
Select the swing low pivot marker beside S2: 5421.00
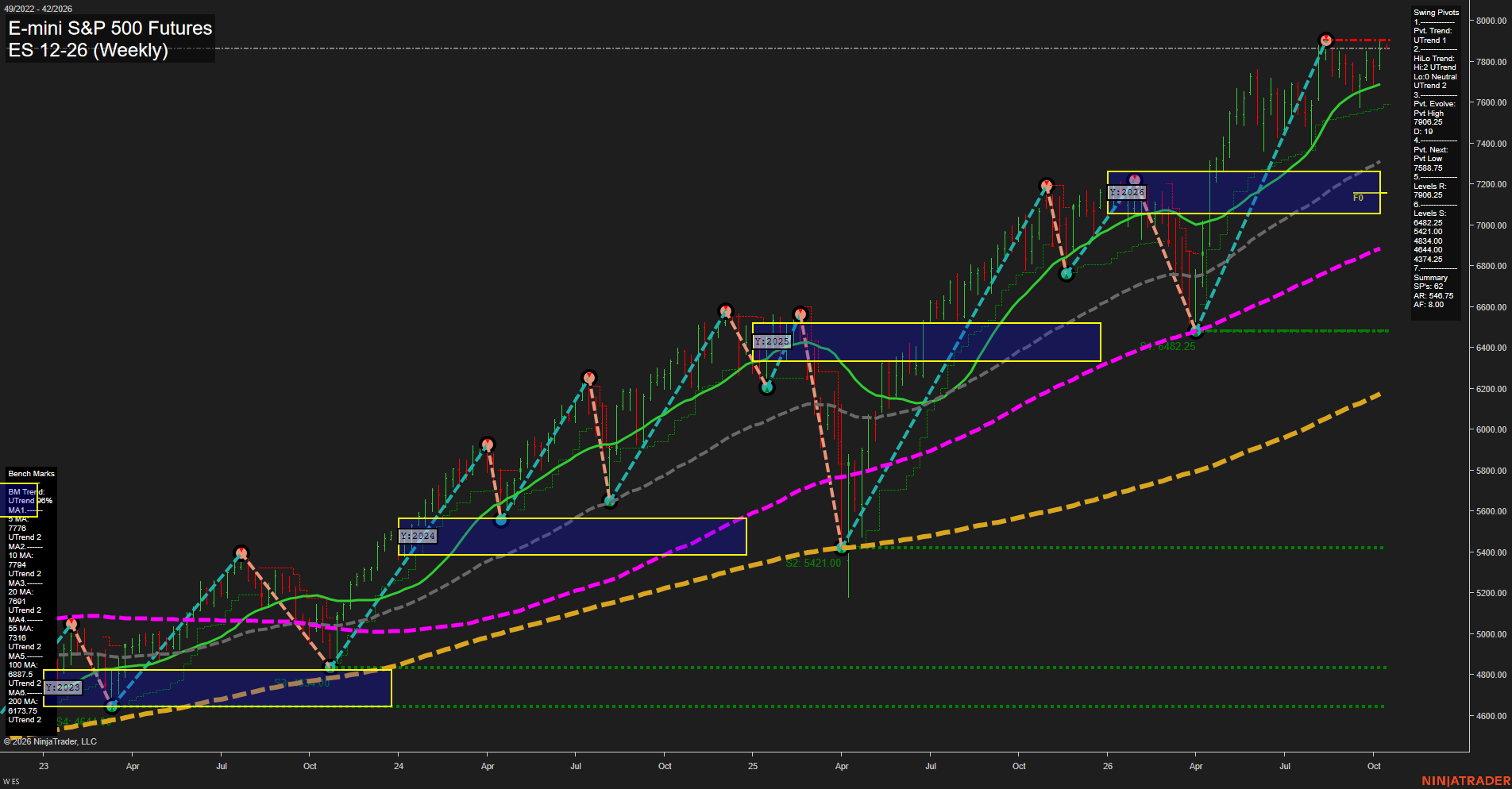click(842, 548)
